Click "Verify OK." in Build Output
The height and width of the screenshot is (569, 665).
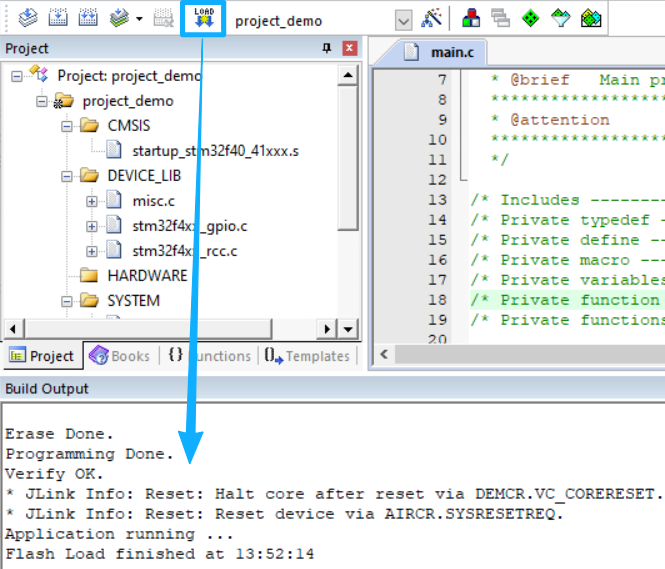54,474
